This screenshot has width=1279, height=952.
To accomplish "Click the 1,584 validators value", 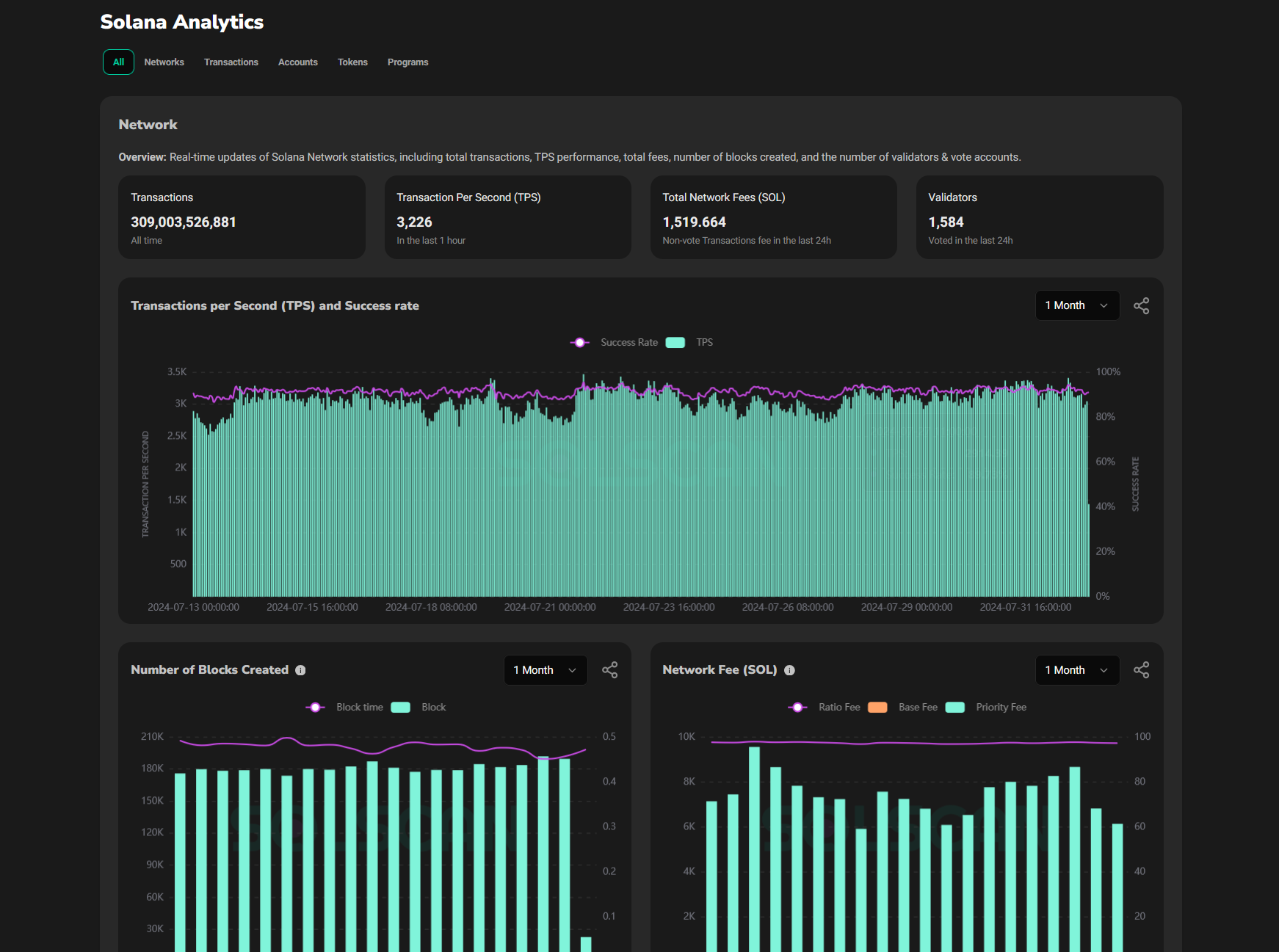I will click(x=946, y=222).
